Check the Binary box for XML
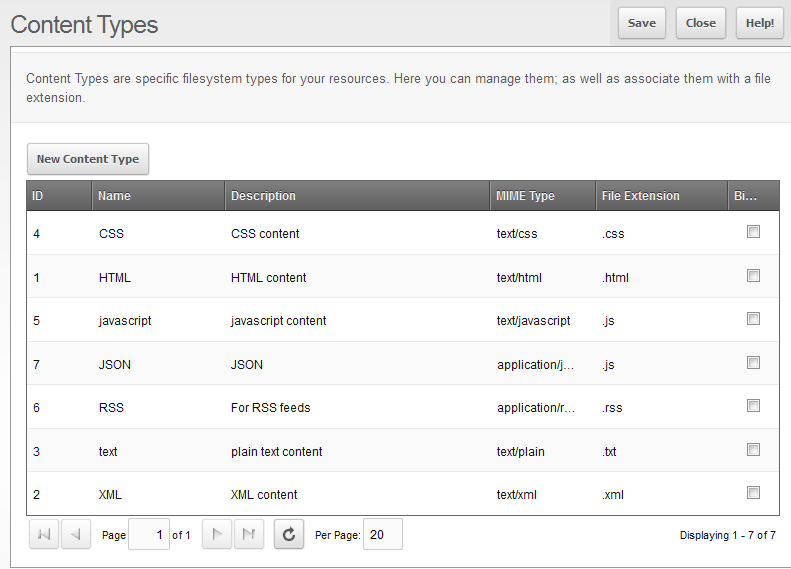 pos(753,492)
